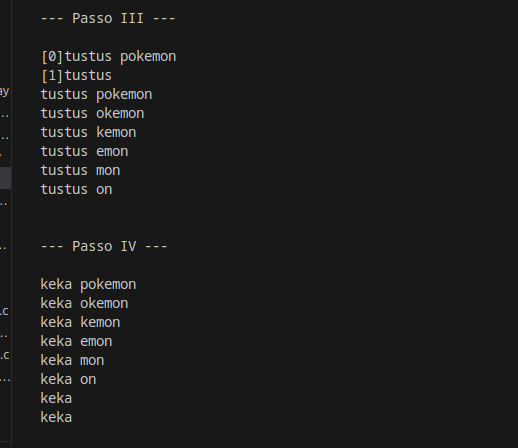518x448 pixels.
Task: Click the '--- Passo III ---' header line
Action: tap(108, 18)
